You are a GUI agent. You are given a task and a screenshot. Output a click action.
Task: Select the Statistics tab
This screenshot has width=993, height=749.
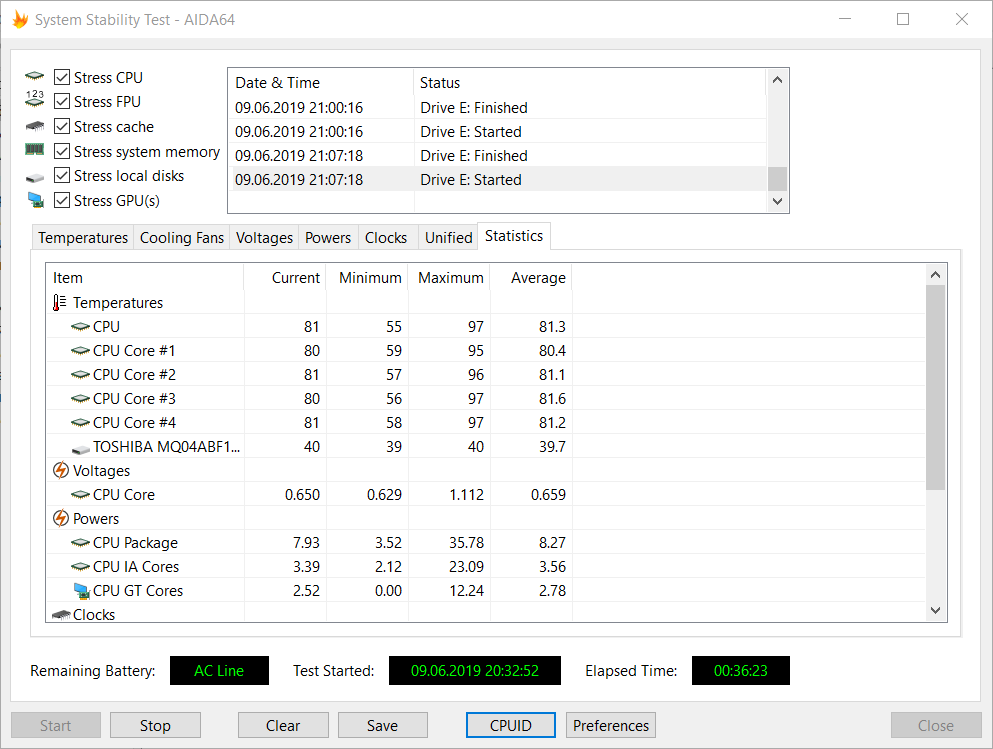514,236
